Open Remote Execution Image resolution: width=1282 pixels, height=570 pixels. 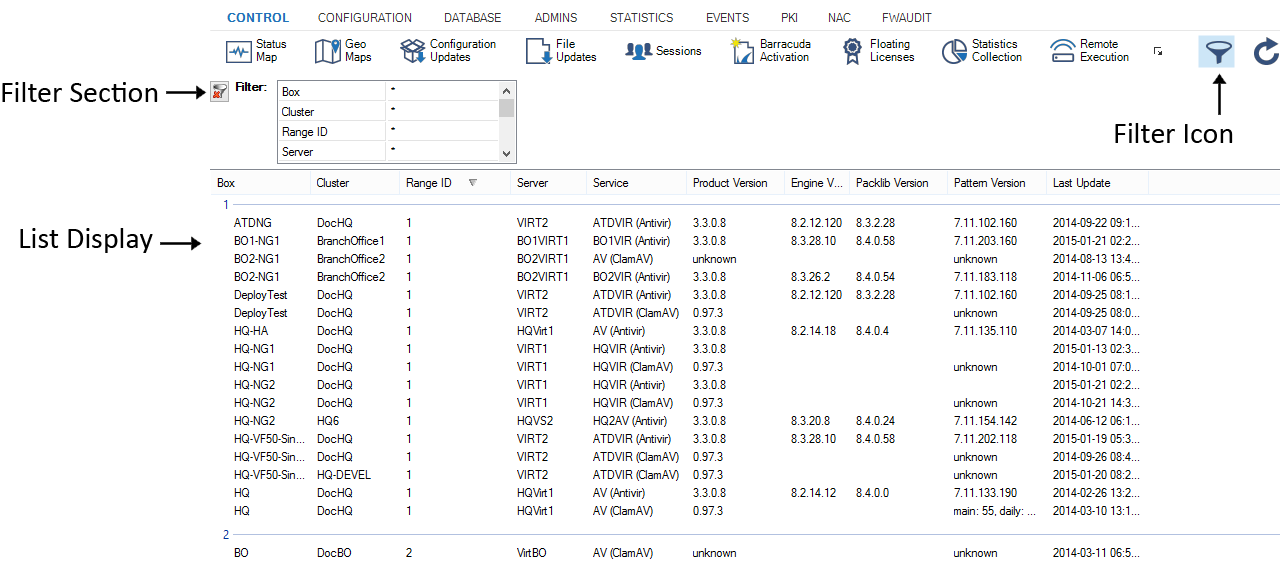click(x=1090, y=51)
